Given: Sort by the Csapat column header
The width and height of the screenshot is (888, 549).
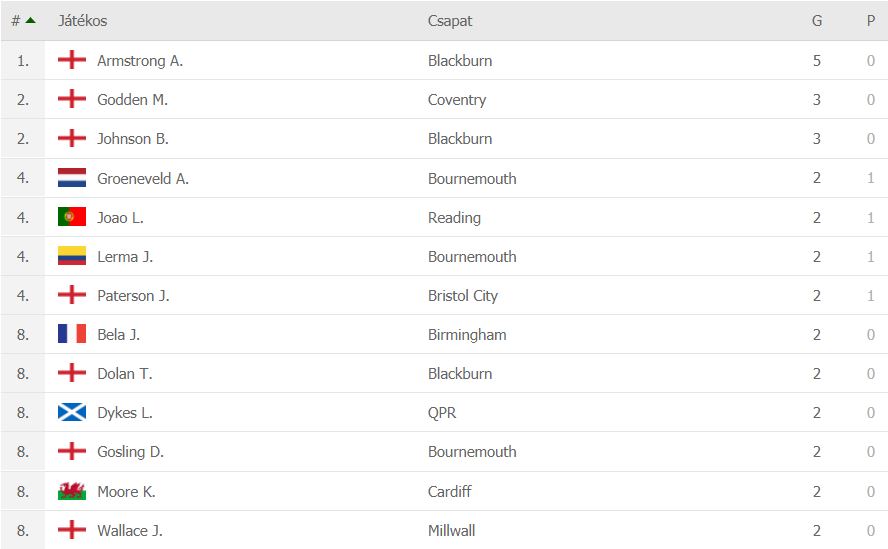Looking at the screenshot, I should [450, 21].
